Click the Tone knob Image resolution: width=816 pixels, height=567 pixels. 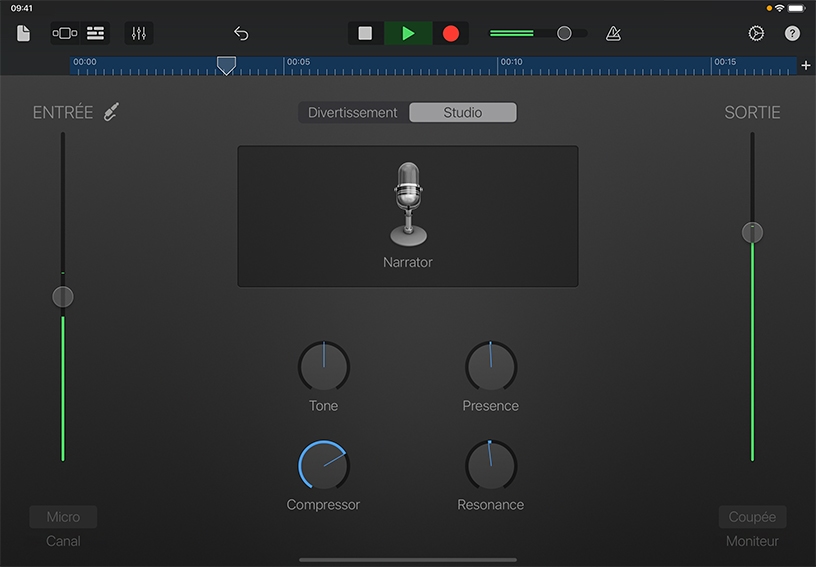(x=324, y=366)
